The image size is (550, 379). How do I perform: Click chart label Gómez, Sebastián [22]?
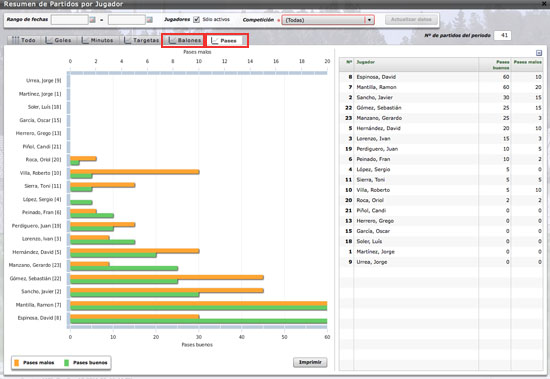(x=35, y=279)
